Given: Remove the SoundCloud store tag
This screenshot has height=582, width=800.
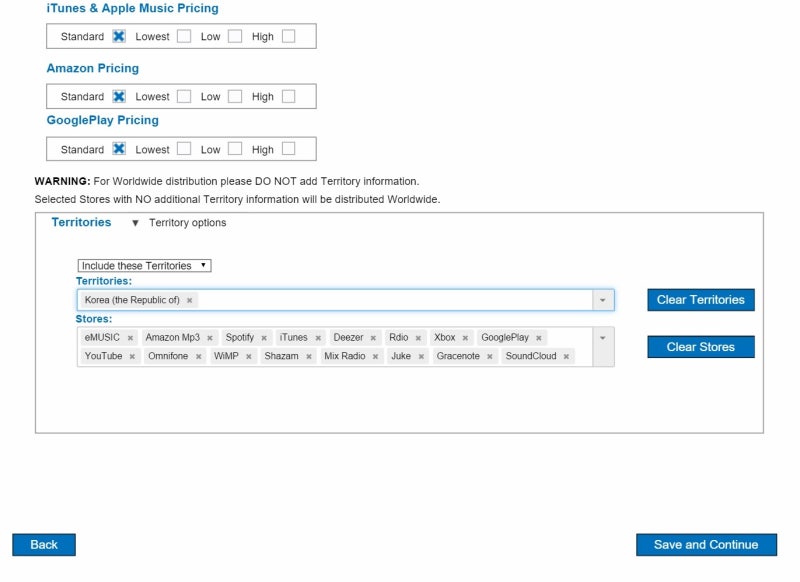Looking at the screenshot, I should (x=566, y=357).
